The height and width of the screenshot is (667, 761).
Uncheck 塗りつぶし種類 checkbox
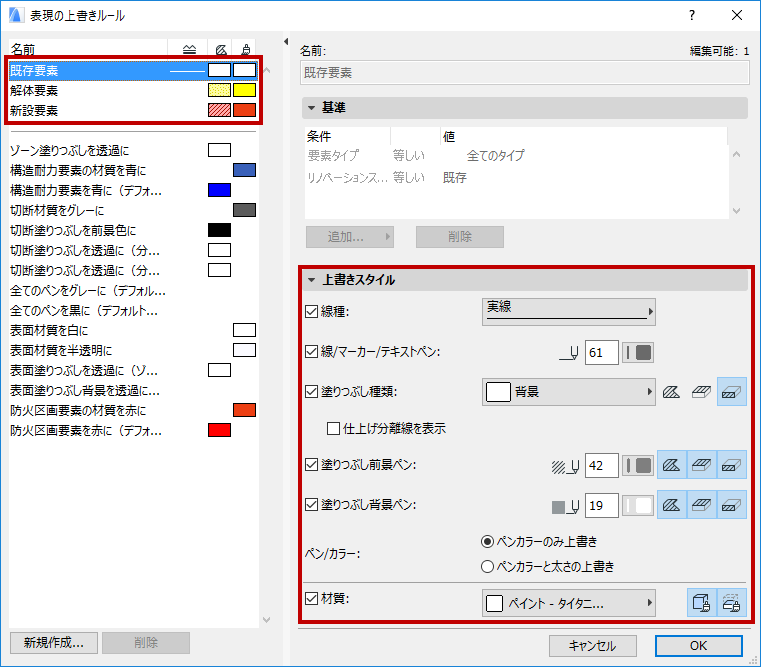311,391
